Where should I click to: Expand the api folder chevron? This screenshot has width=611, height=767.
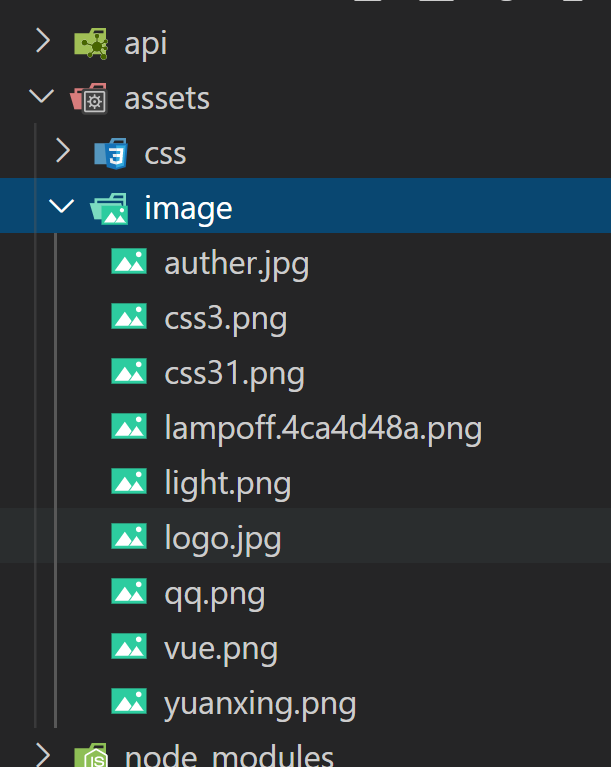pos(43,41)
